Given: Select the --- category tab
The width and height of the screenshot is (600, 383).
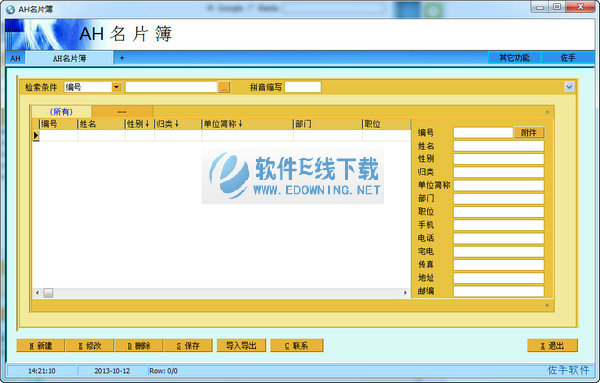Looking at the screenshot, I should pyautogui.click(x=122, y=112).
